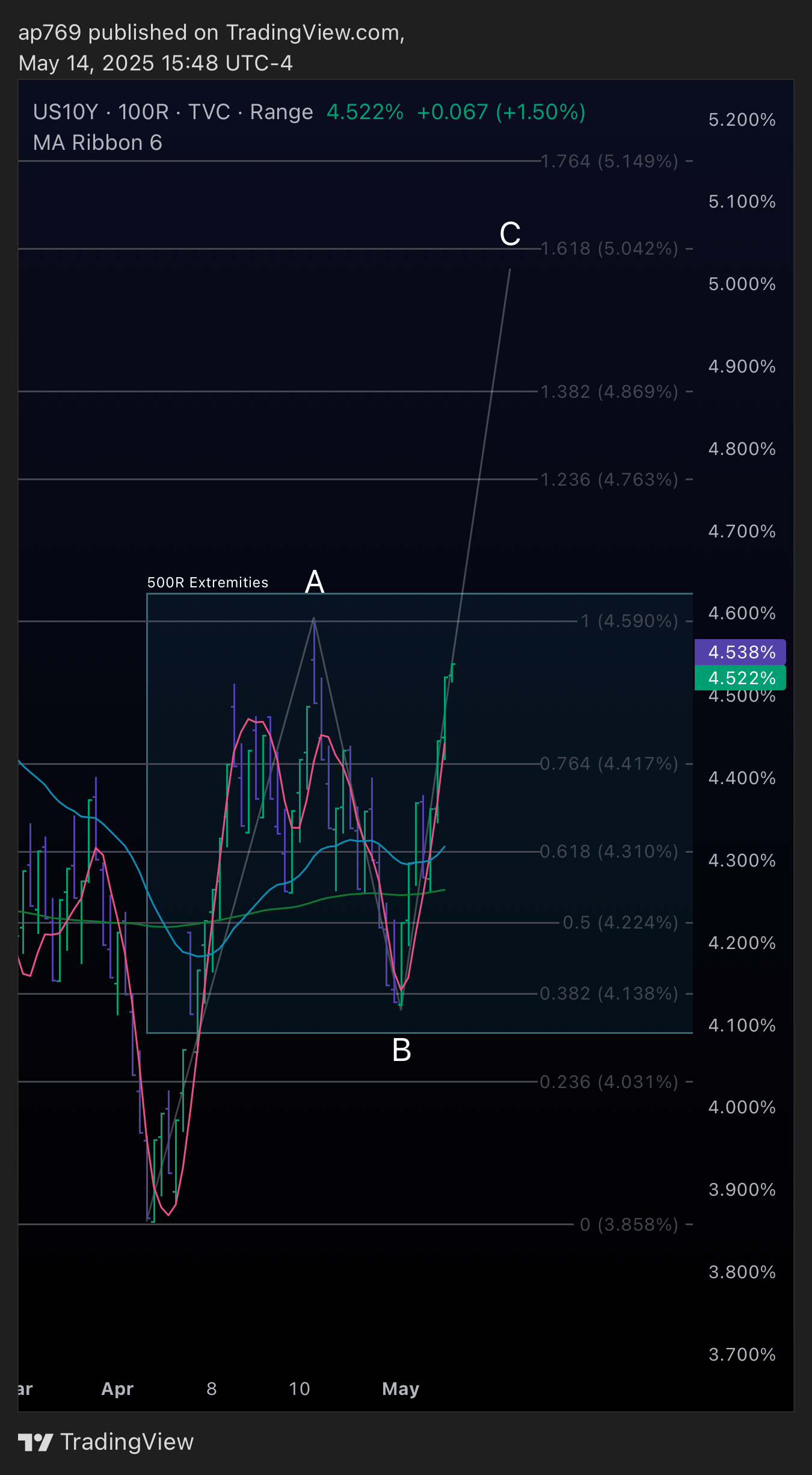Select the 0.382 (4.138%) retracement label
Viewport: 812px width, 1475px height.
(x=609, y=994)
